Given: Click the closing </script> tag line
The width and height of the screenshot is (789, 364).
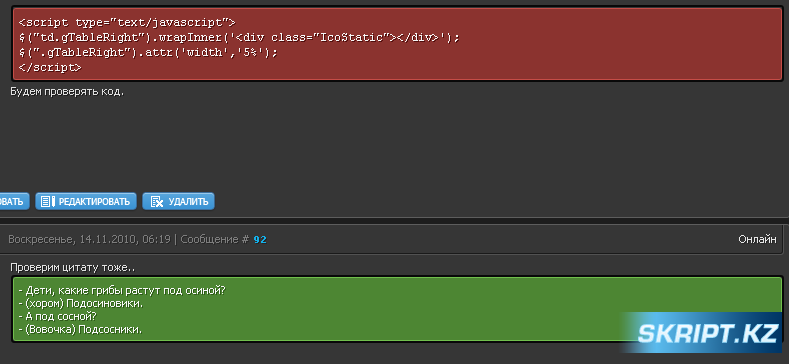Looking at the screenshot, I should click(49, 67).
